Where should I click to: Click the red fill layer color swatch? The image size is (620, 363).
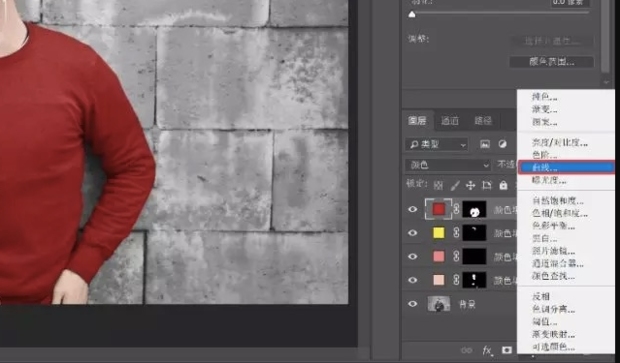[x=439, y=209]
